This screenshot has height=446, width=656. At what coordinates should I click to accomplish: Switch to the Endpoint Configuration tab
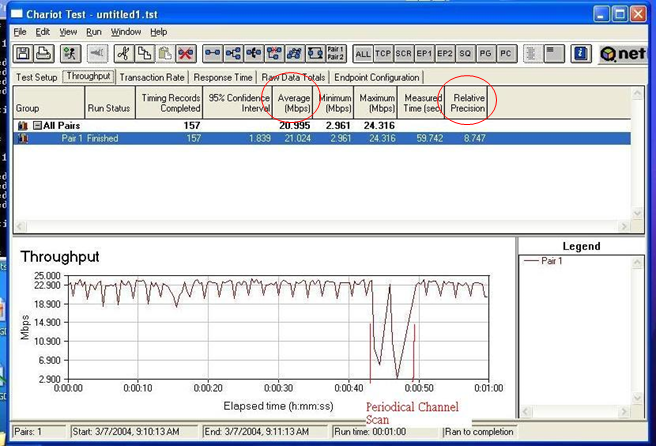377,77
